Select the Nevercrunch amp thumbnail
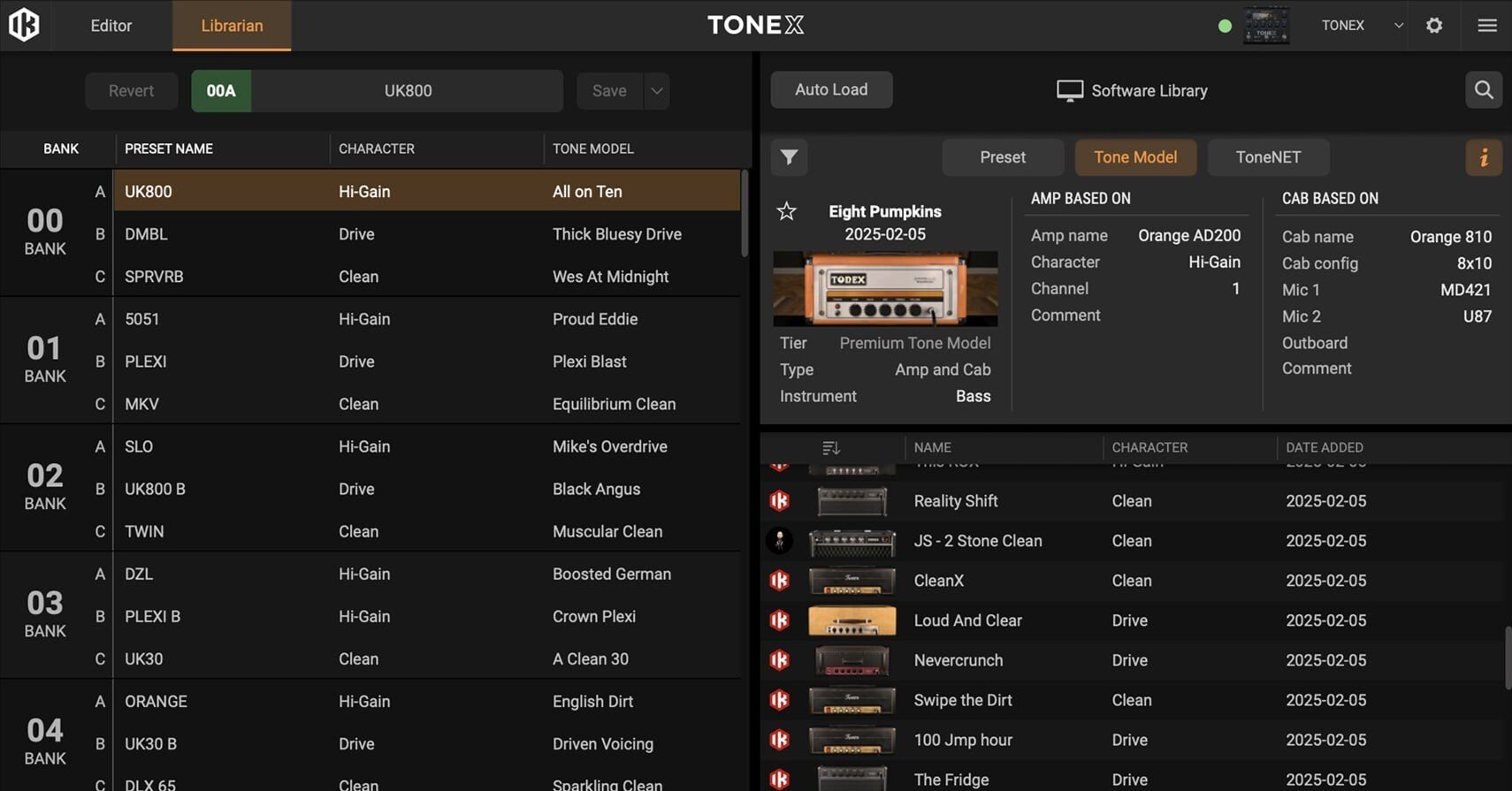The height and width of the screenshot is (791, 1512). coord(851,660)
